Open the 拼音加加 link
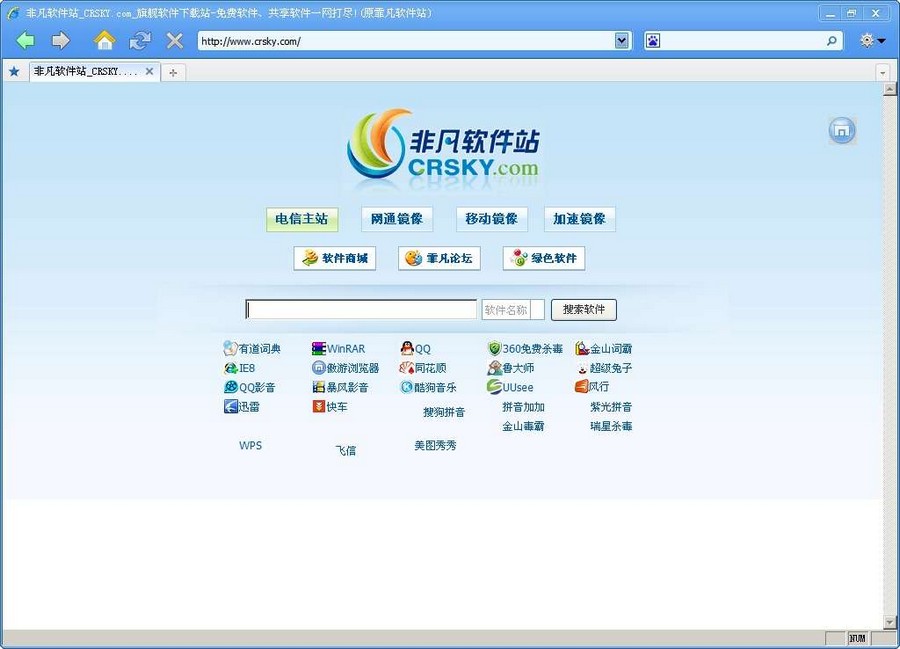 523,407
